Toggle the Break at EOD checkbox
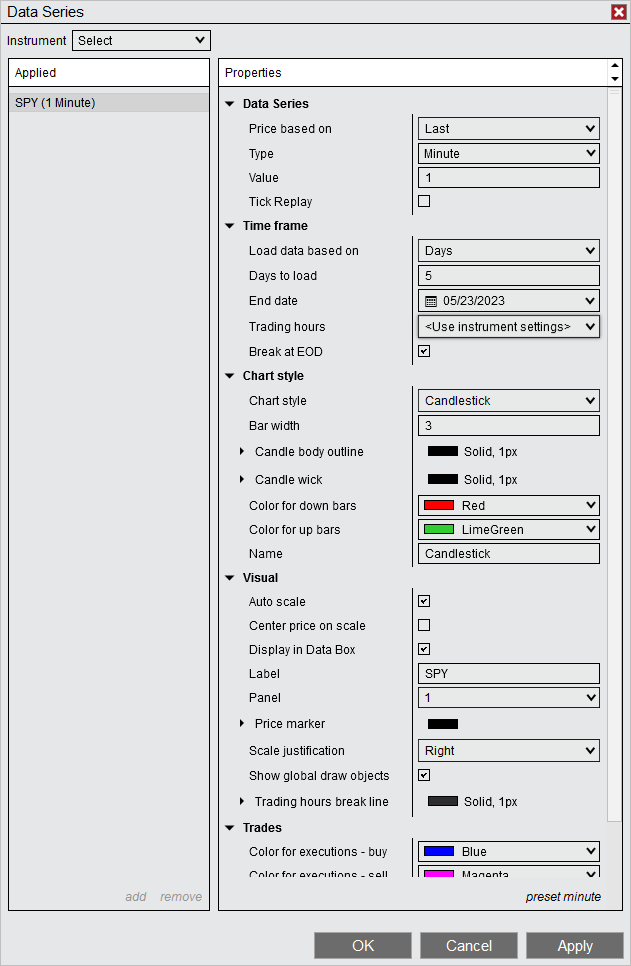Screen dimensions: 631x966 (424, 351)
